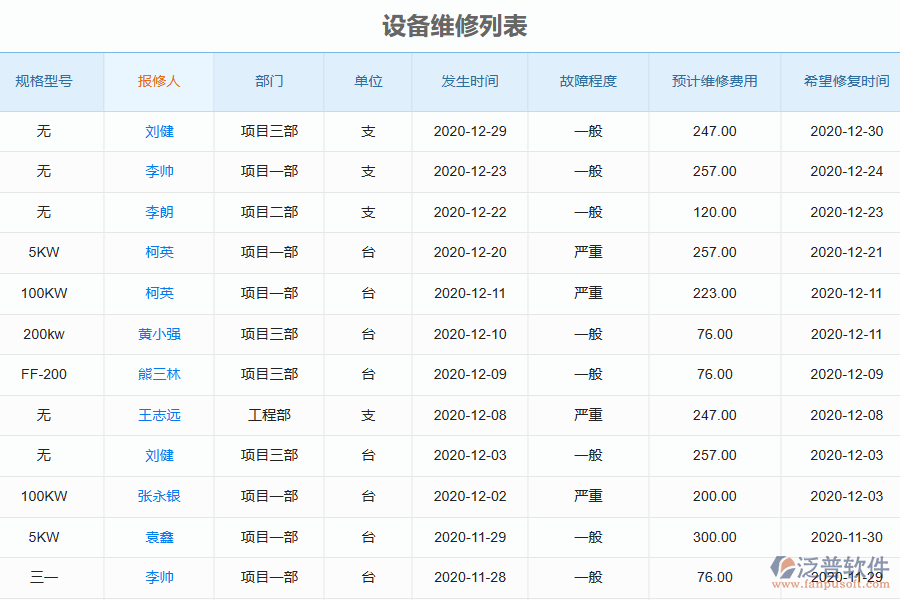This screenshot has height=600, width=900.
Task: Select the 预计维修费用 column header
Action: 715,83
